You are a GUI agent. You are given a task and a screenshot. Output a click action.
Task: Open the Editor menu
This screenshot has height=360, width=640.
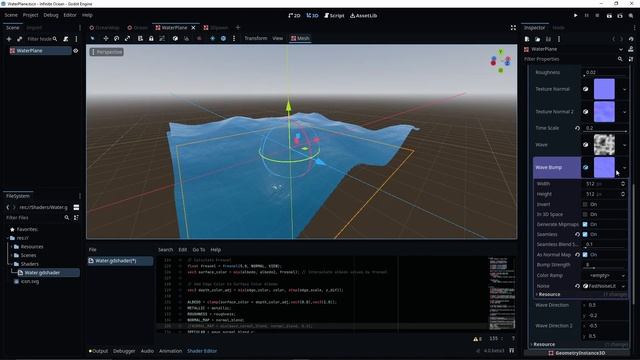70,15
